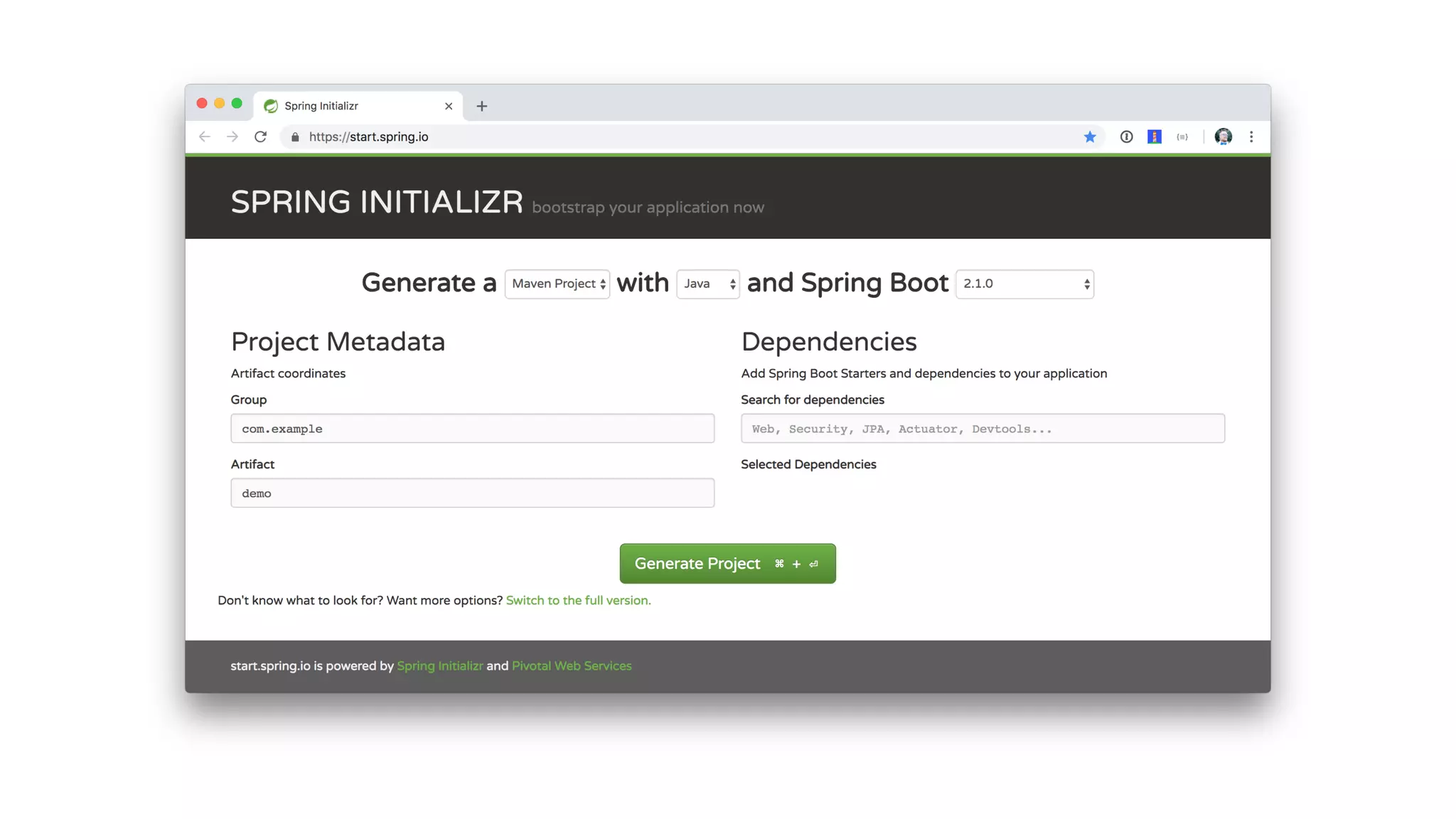This screenshot has height=819, width=1456.
Task: Click the browser back arrow
Action: tap(205, 136)
